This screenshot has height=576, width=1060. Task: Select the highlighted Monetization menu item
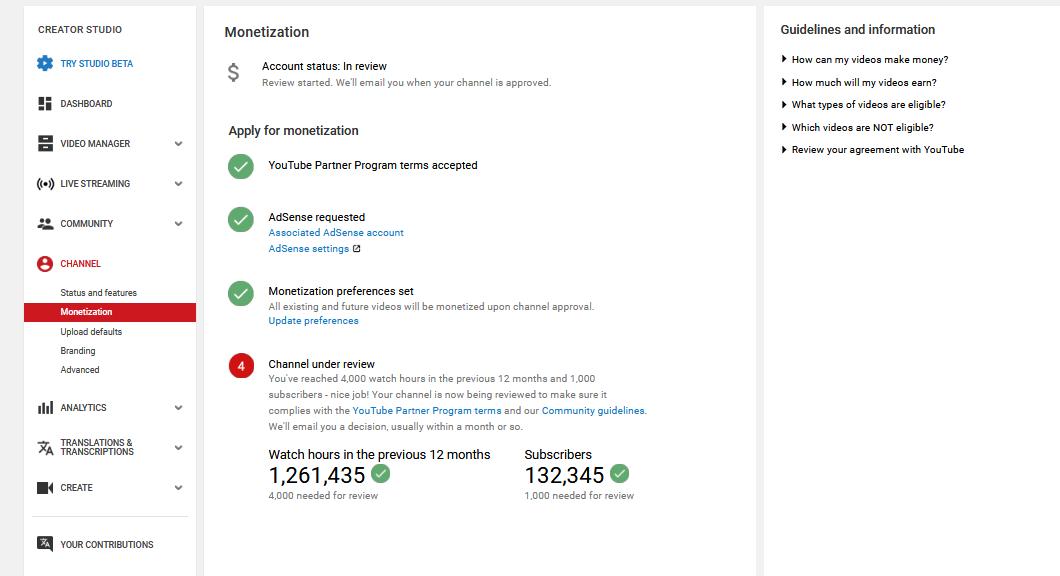[x=110, y=312]
